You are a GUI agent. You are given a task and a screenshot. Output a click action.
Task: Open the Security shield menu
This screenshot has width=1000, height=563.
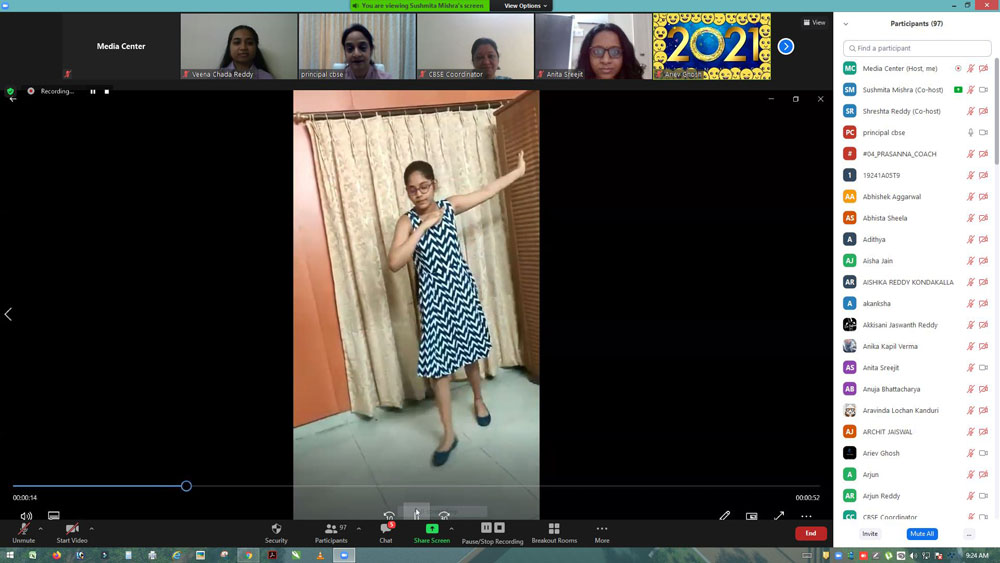pyautogui.click(x=276, y=532)
